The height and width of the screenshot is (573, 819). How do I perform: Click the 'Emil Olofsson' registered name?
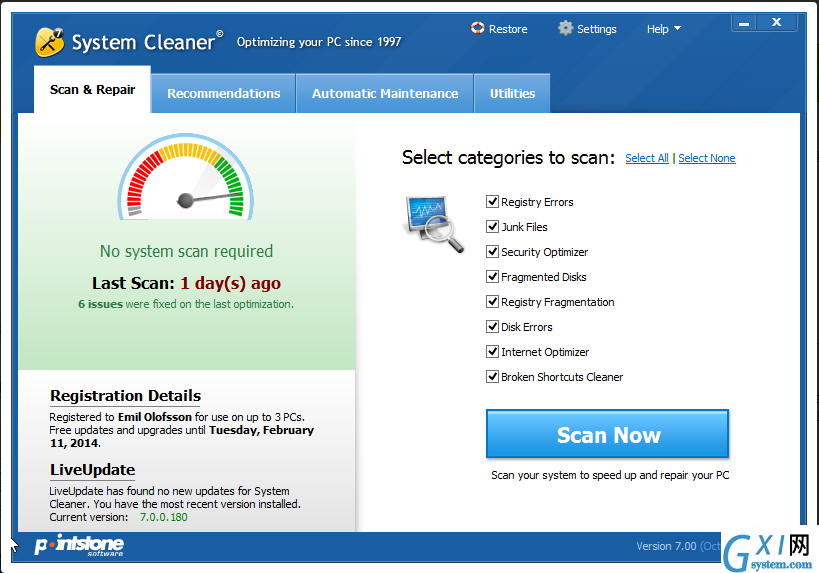point(155,417)
